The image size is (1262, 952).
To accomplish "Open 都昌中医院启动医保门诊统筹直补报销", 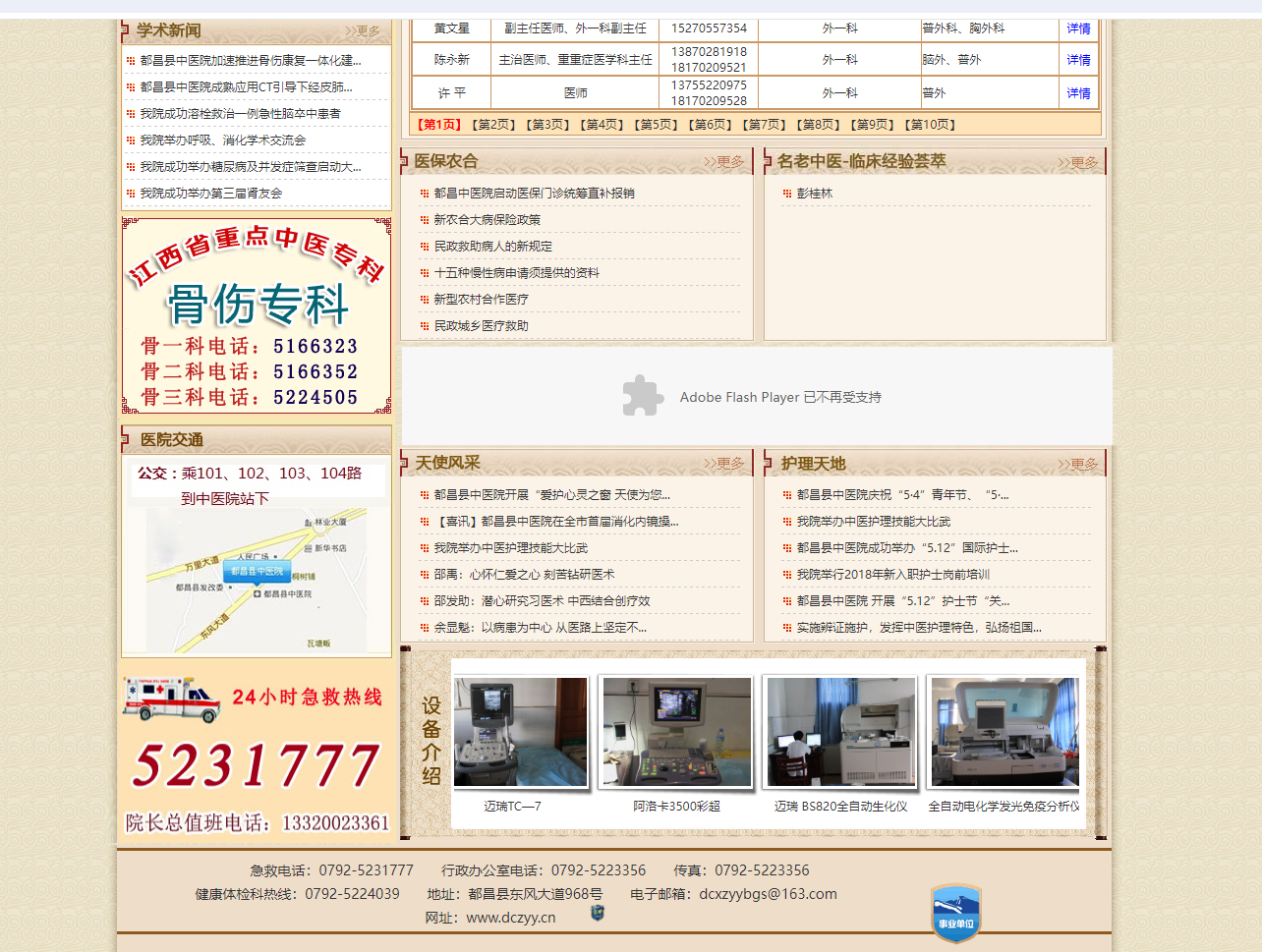I will click(534, 194).
